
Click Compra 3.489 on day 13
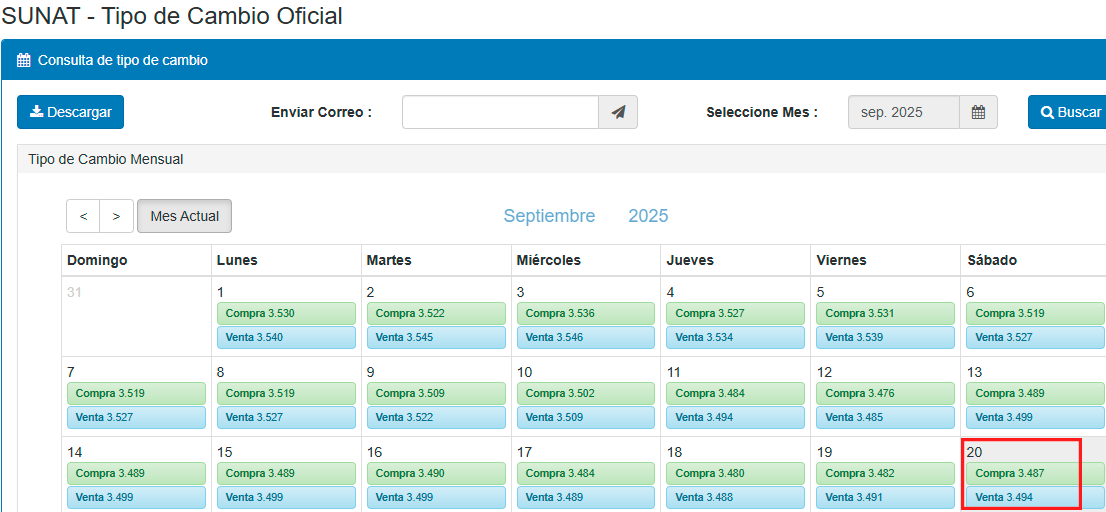pos(1035,394)
